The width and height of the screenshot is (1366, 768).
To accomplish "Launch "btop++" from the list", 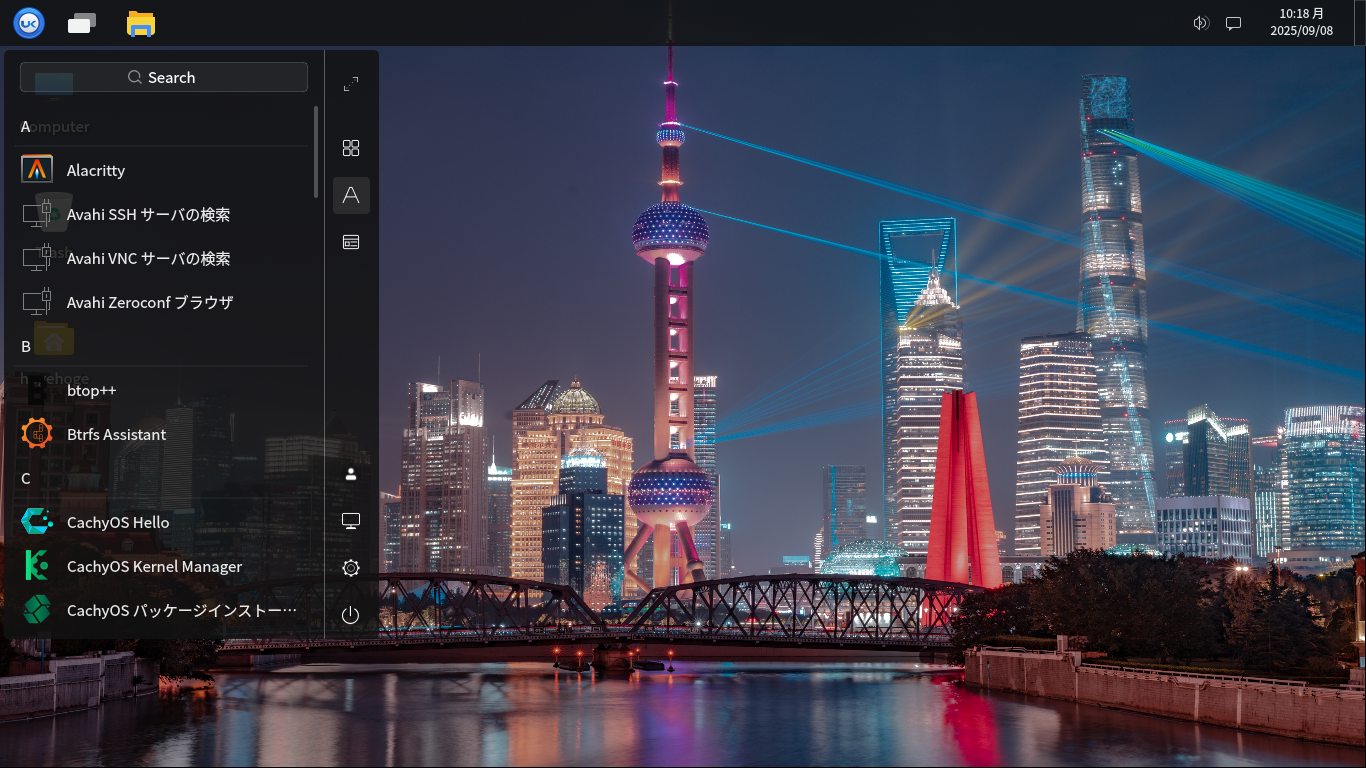I will [164, 390].
